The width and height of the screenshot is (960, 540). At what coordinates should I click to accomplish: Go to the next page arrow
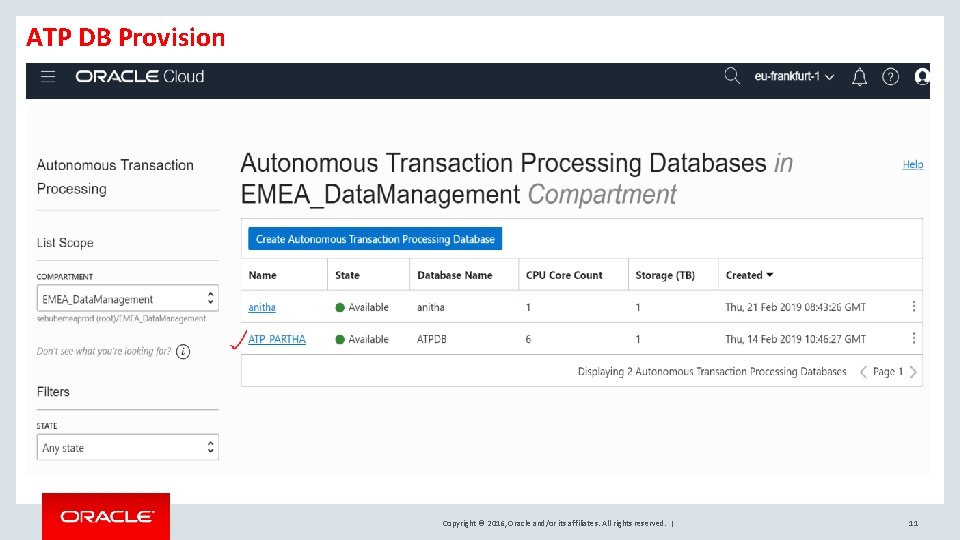click(x=913, y=372)
